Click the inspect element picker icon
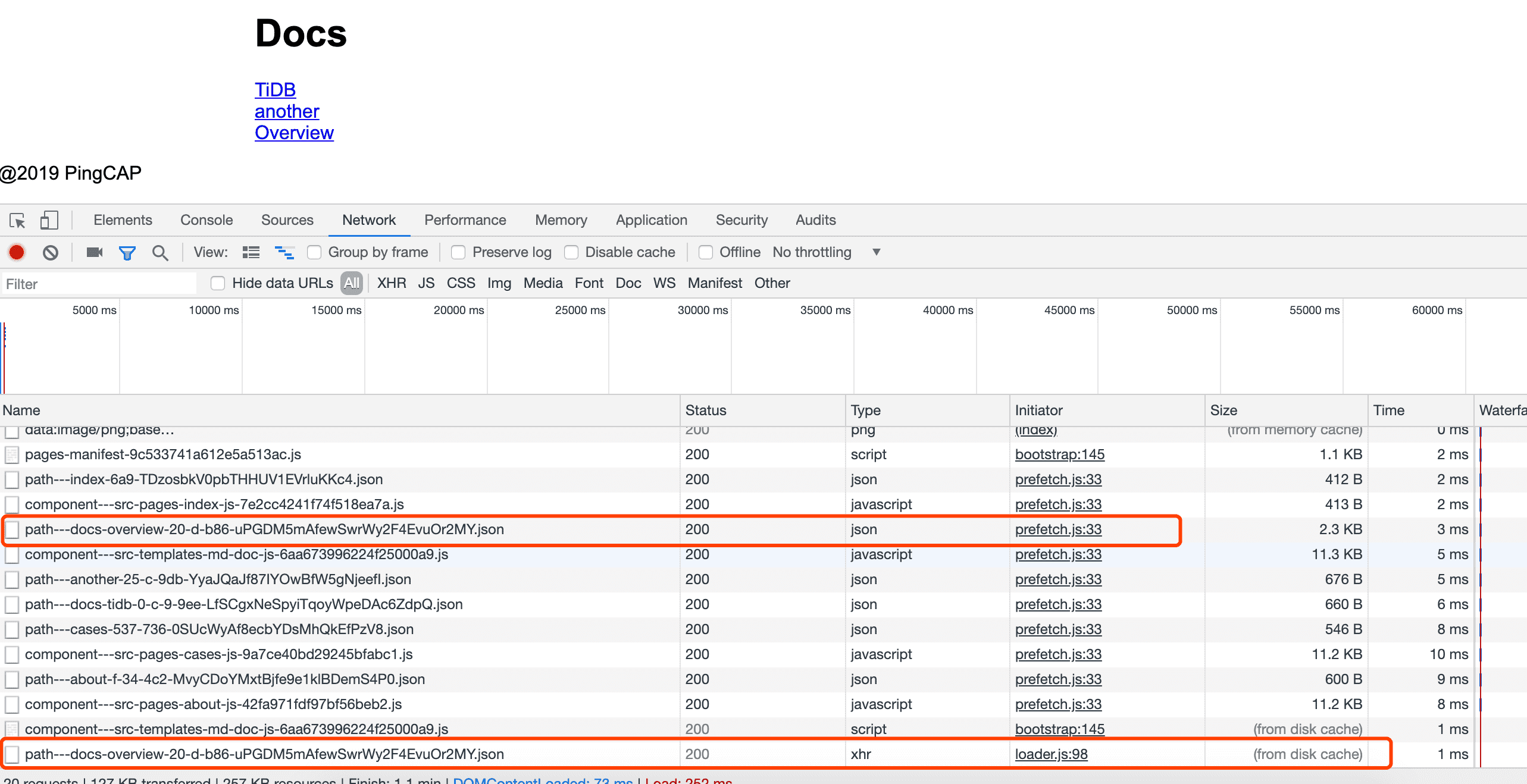 tap(17, 221)
